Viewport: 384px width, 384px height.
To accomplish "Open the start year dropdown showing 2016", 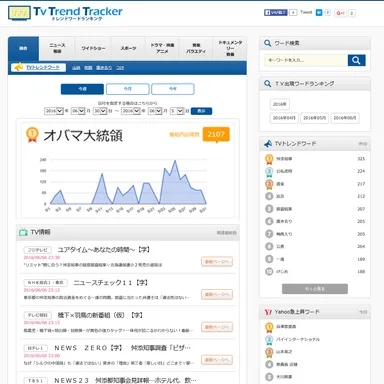I will (x=54, y=111).
